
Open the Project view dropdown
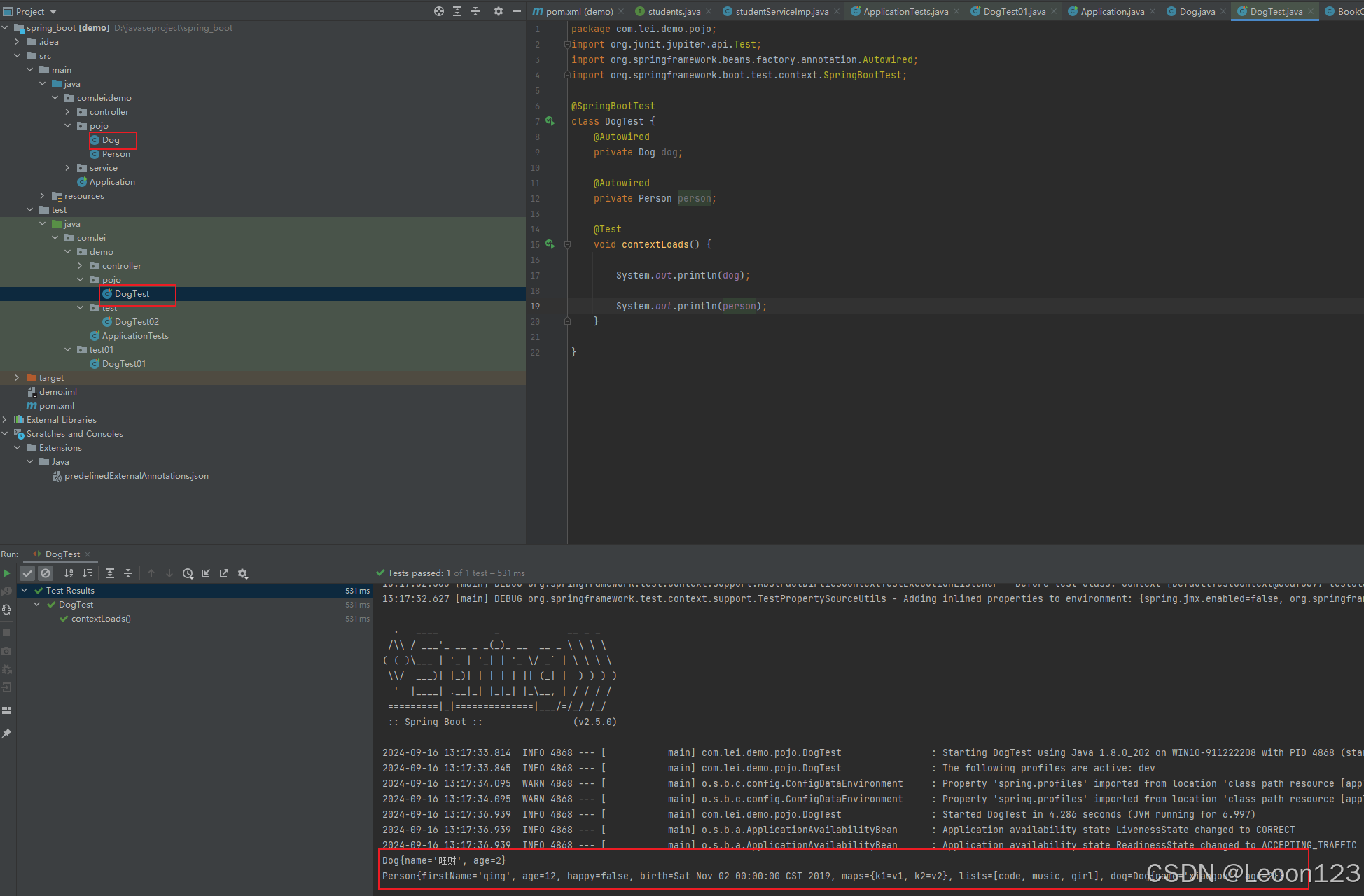click(53, 12)
